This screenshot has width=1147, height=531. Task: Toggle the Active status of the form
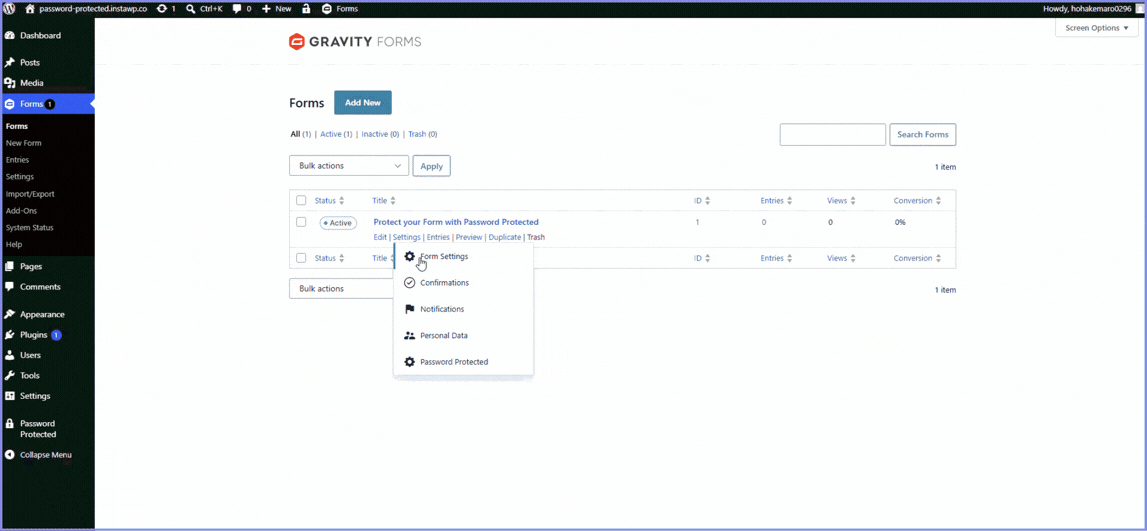[x=338, y=223]
